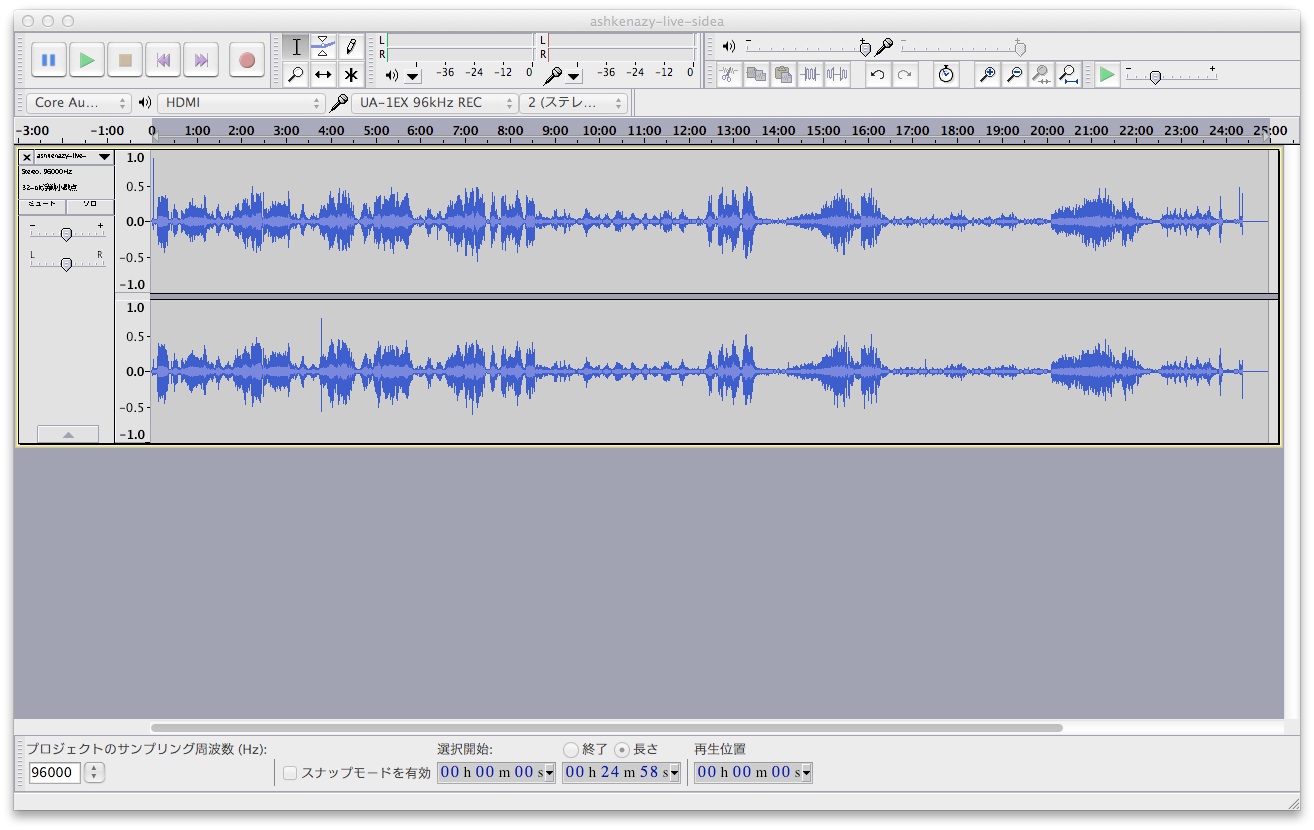Click the Zoom In magnifier icon

pyautogui.click(x=987, y=74)
